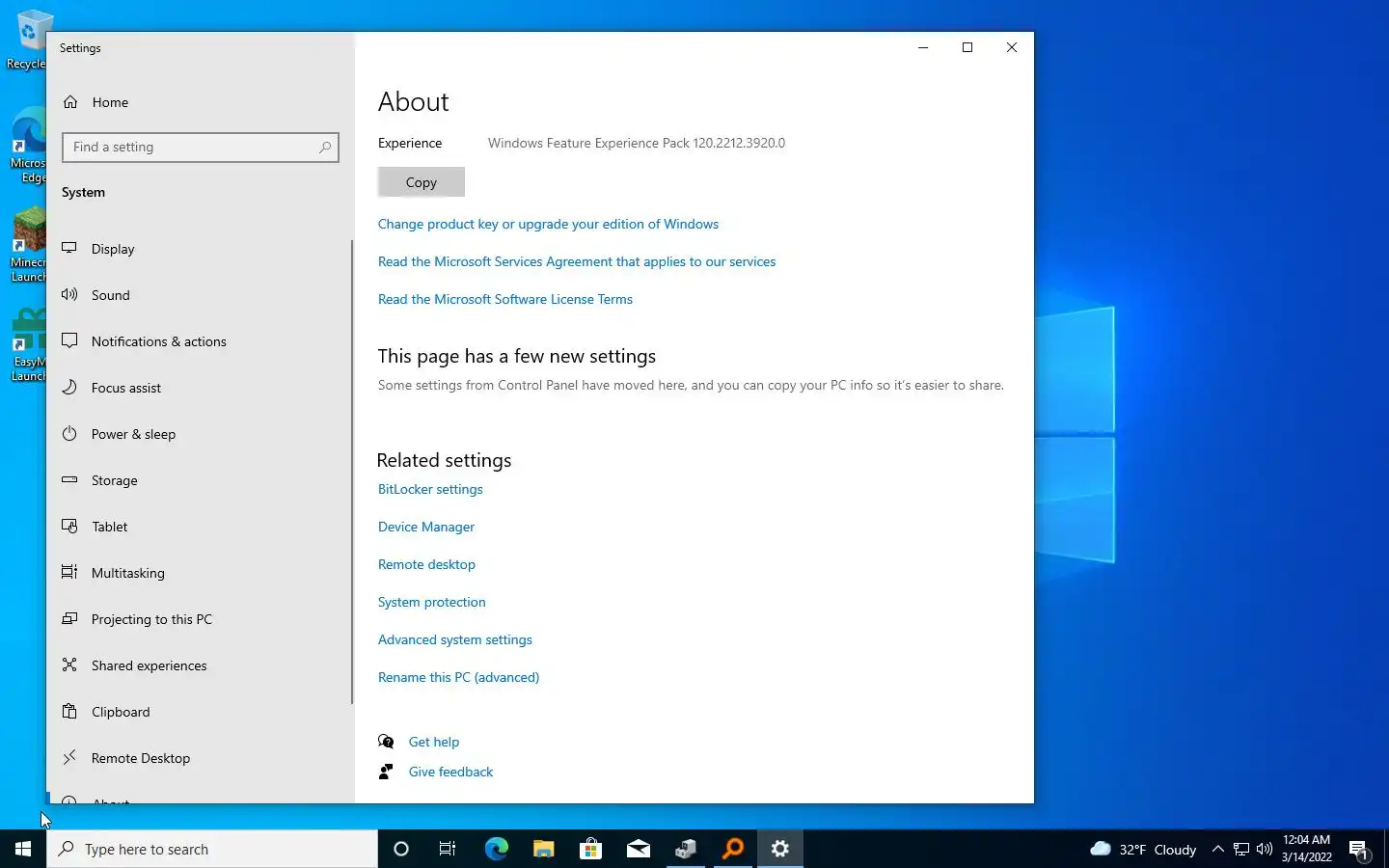This screenshot has width=1389, height=868.
Task: Open Power & sleep settings
Action: tap(199, 434)
